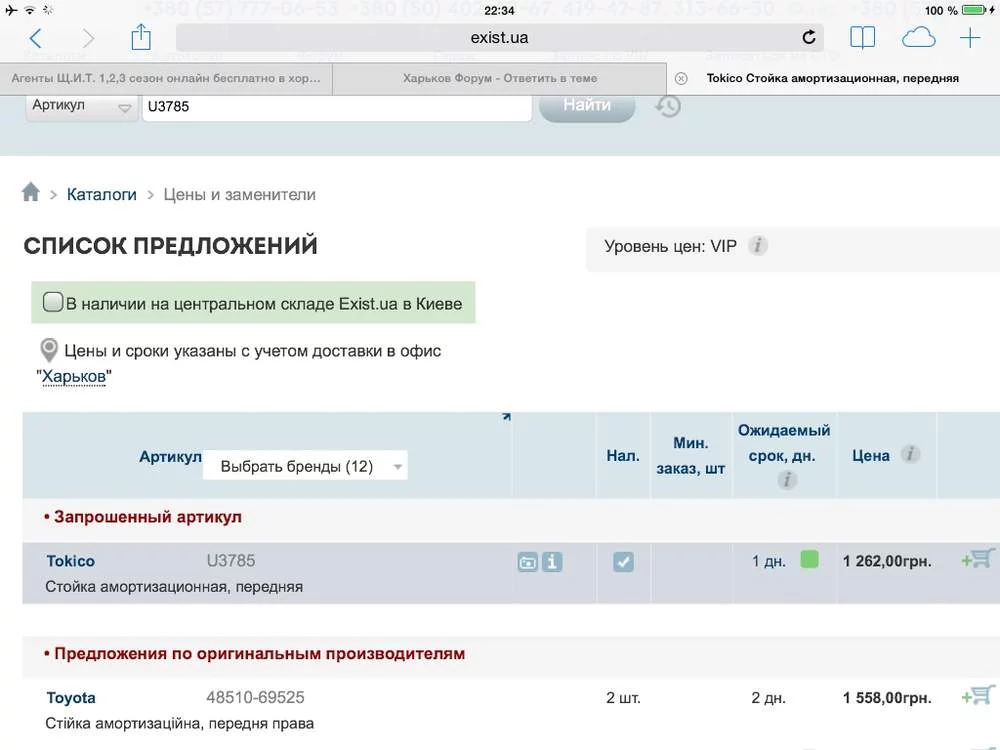Click Цены и заменители breadcrumb
Image resolution: width=1000 pixels, height=750 pixels.
240,195
